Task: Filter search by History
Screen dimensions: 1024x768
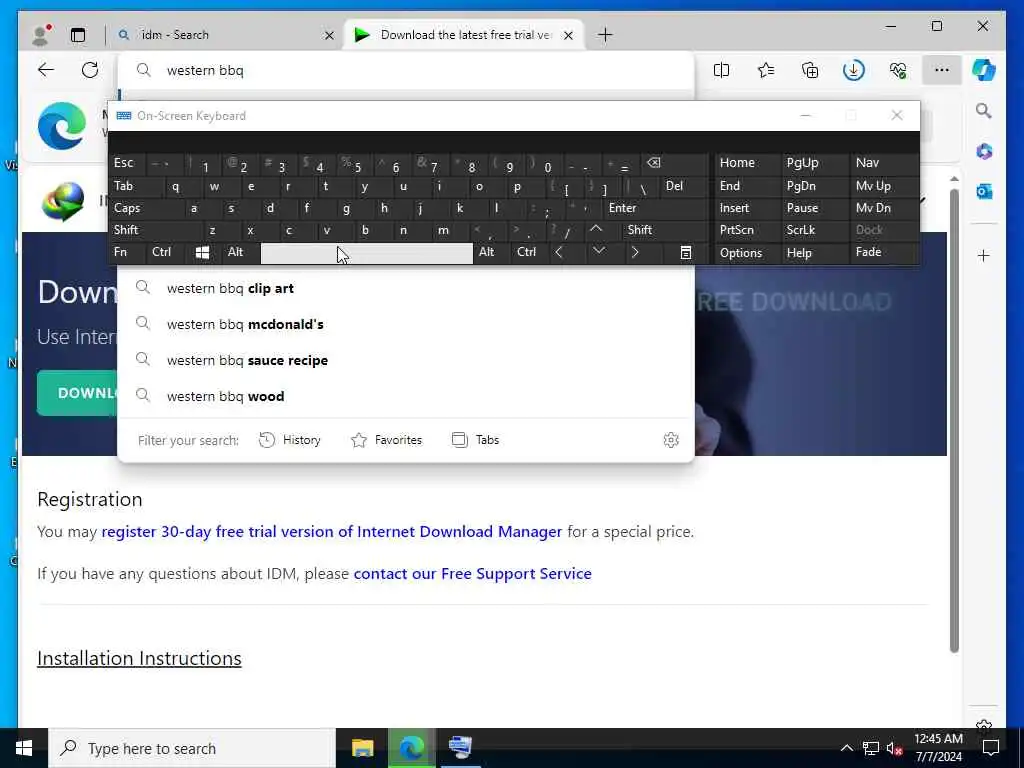Action: coord(290,440)
